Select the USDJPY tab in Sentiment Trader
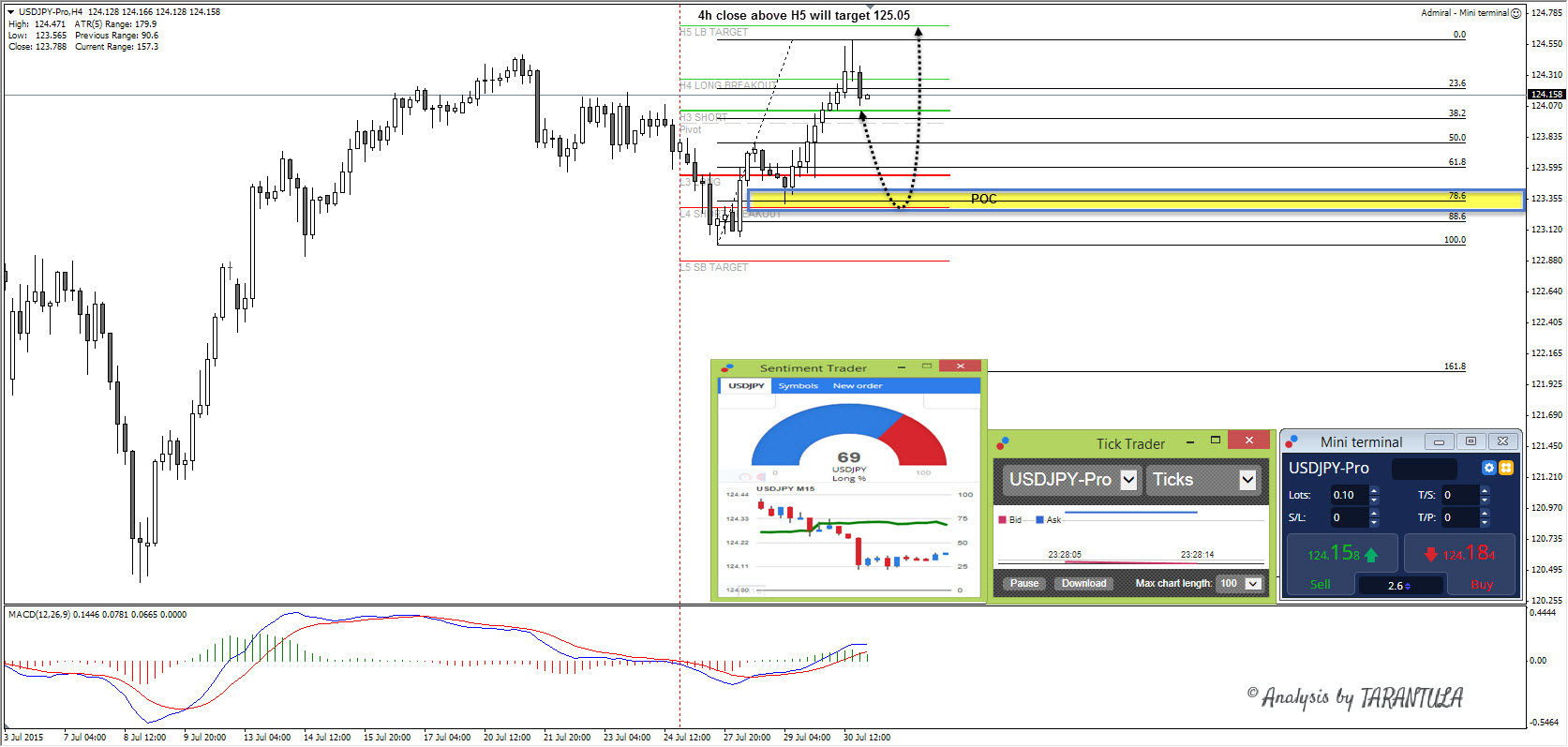1568x747 pixels. 746,386
